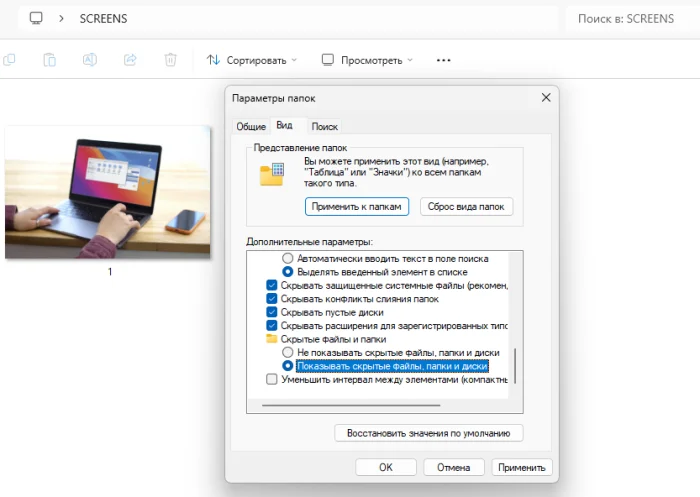
Task: Click the Отмена button
Action: [x=454, y=468]
